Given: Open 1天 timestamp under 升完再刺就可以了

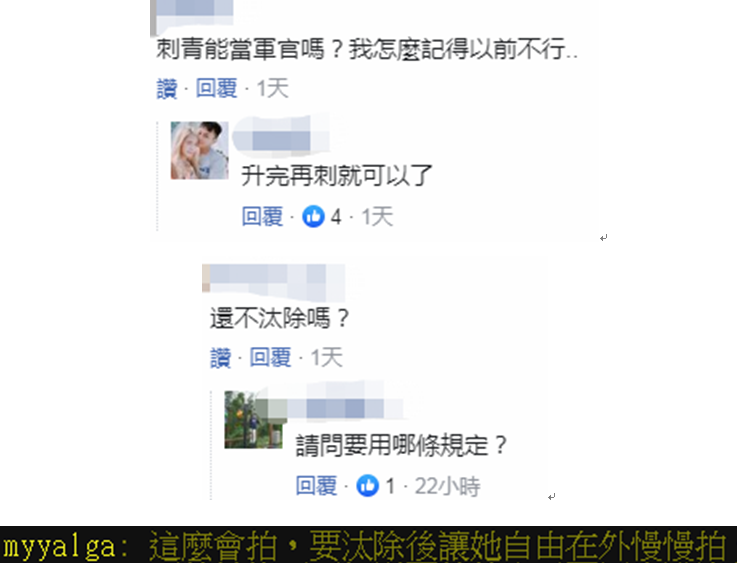Looking at the screenshot, I should 377,217.
